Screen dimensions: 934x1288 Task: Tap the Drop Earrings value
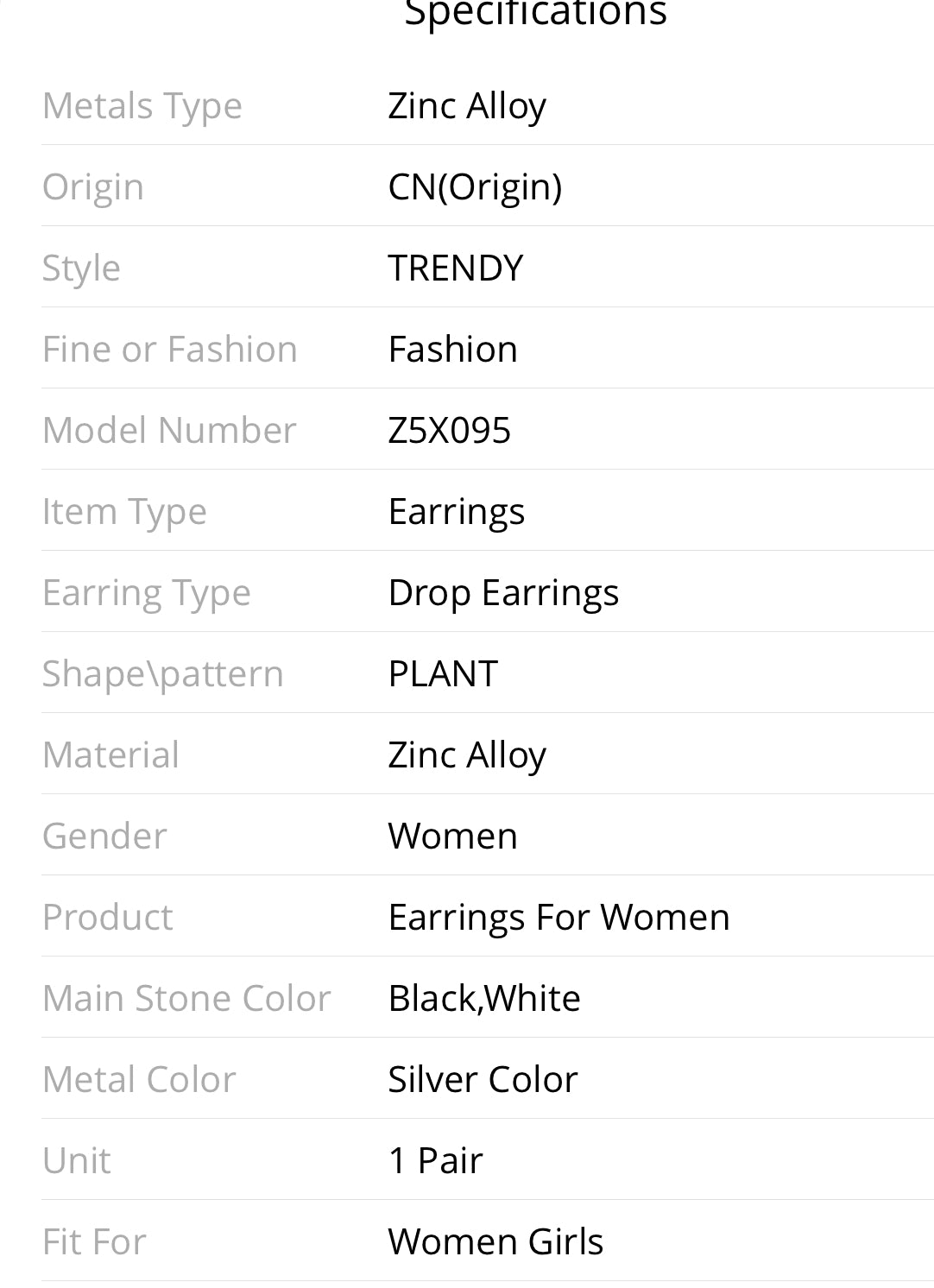tap(503, 593)
